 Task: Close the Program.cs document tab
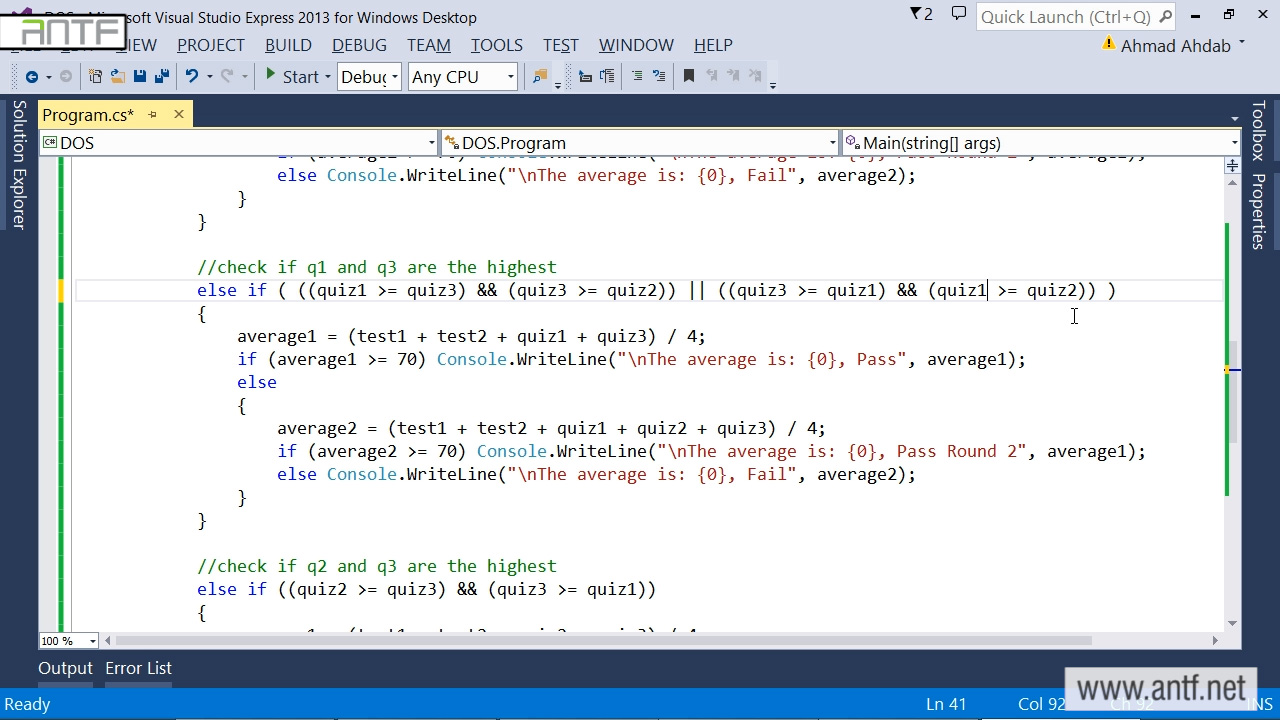pyautogui.click(x=179, y=115)
